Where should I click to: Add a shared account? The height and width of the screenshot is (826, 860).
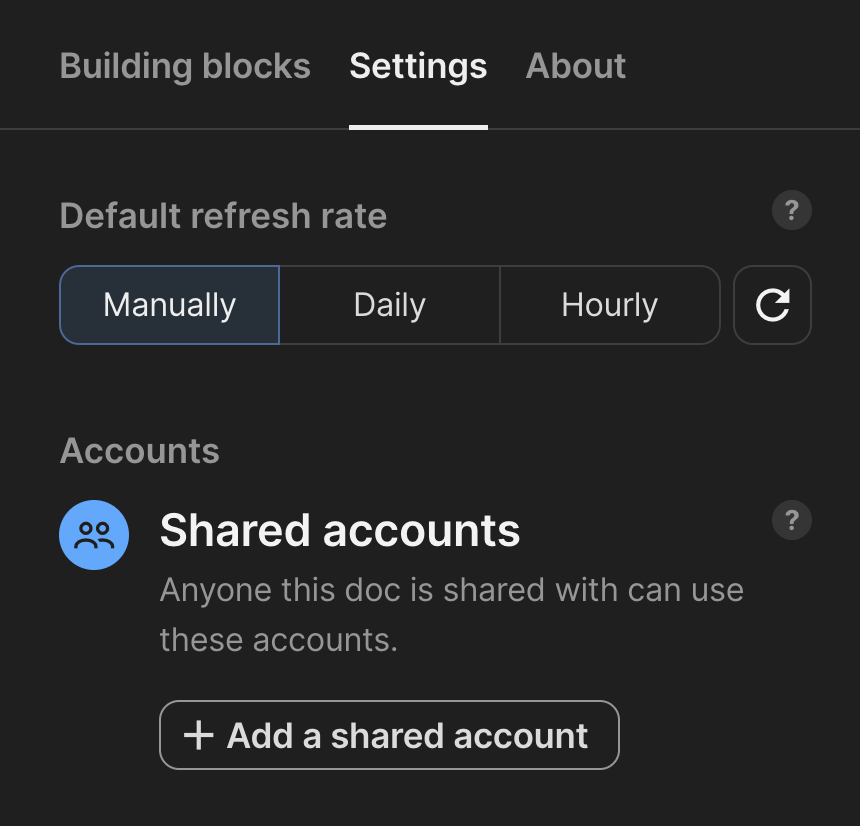click(x=389, y=735)
